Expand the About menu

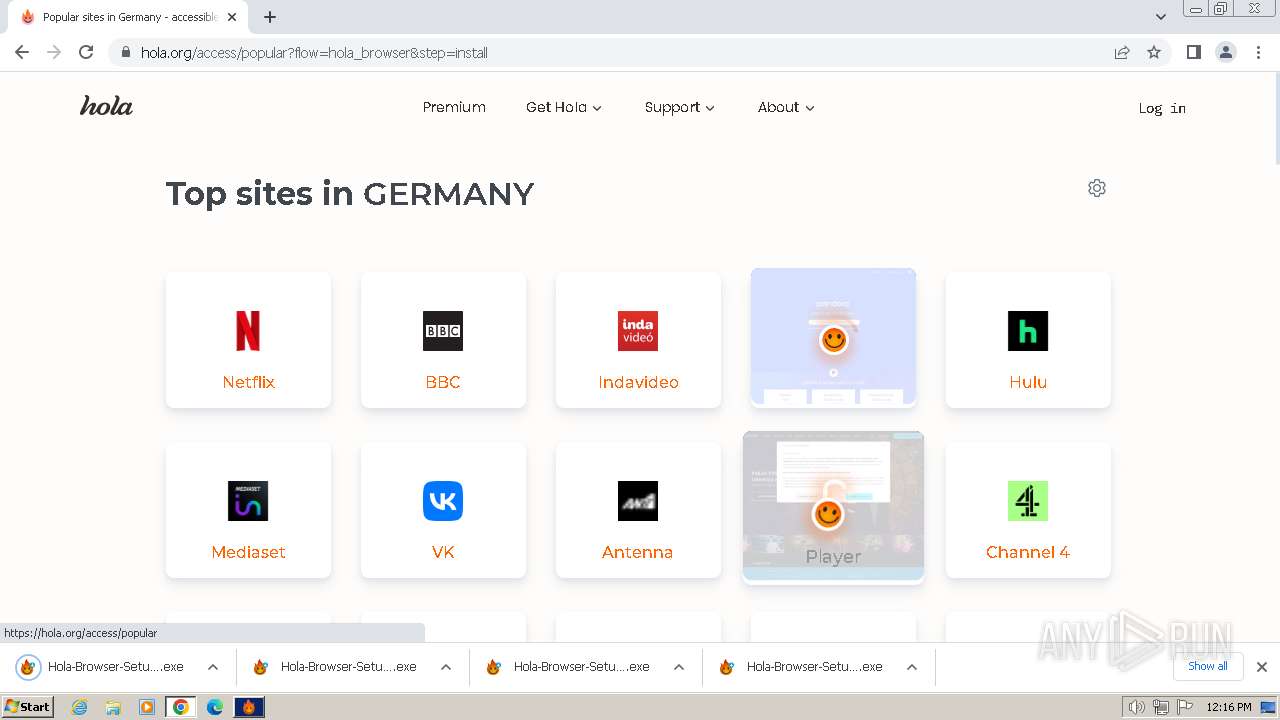(x=786, y=107)
